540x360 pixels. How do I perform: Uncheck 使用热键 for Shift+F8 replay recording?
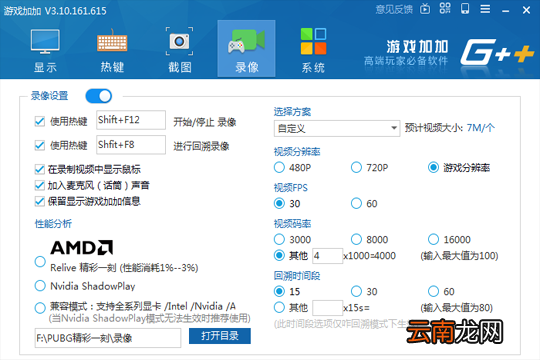[40, 145]
